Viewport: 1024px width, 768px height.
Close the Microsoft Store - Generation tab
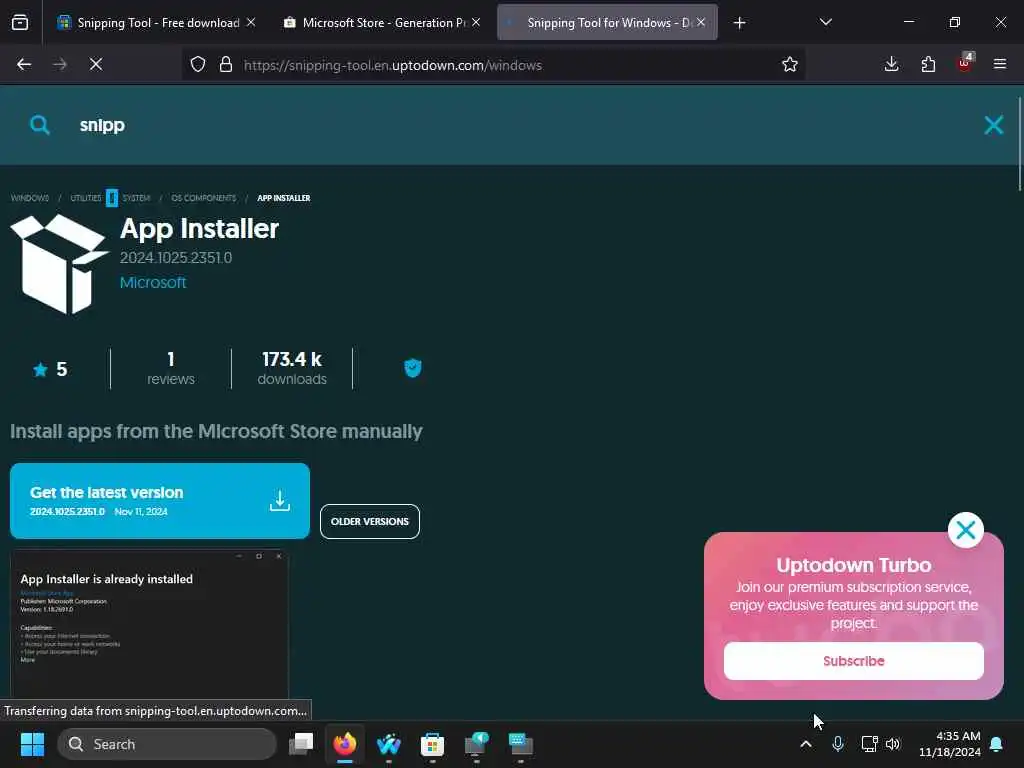pos(476,22)
